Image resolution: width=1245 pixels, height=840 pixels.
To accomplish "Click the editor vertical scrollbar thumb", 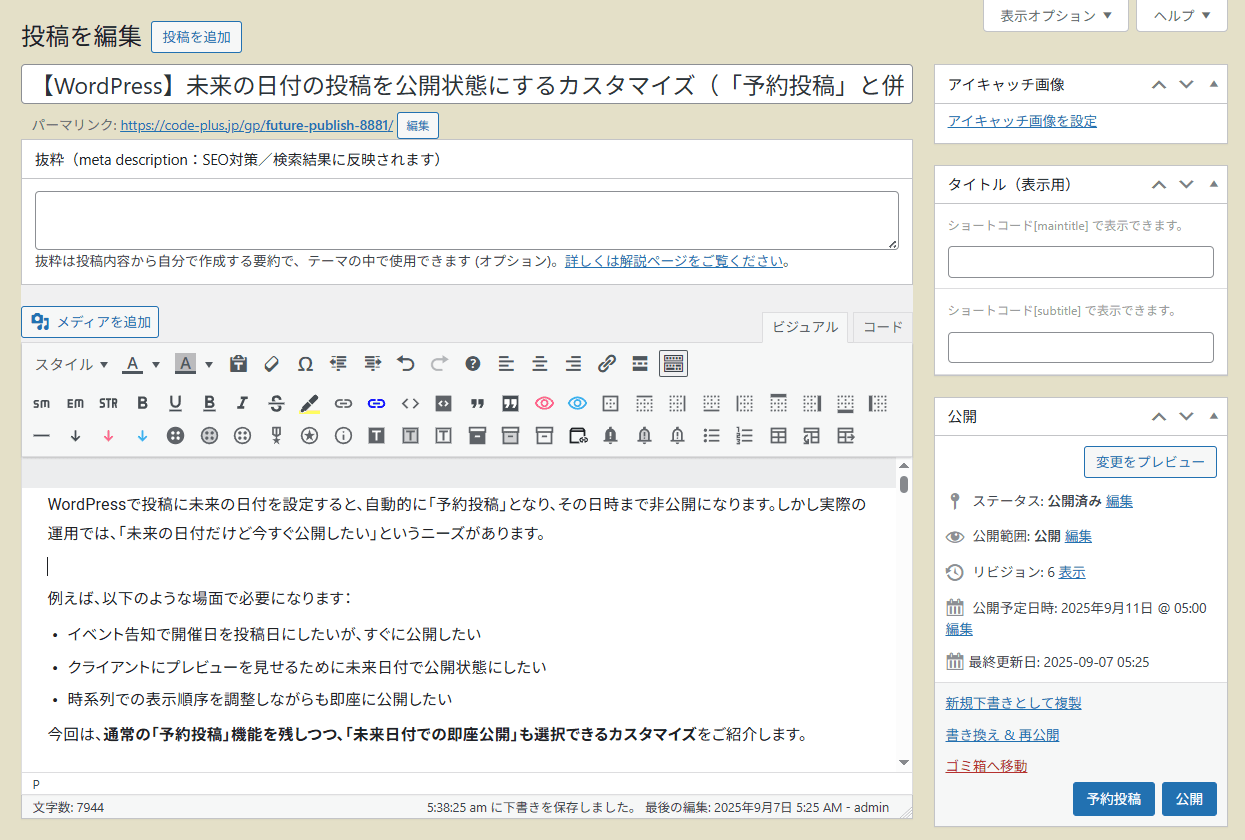I will coord(904,485).
